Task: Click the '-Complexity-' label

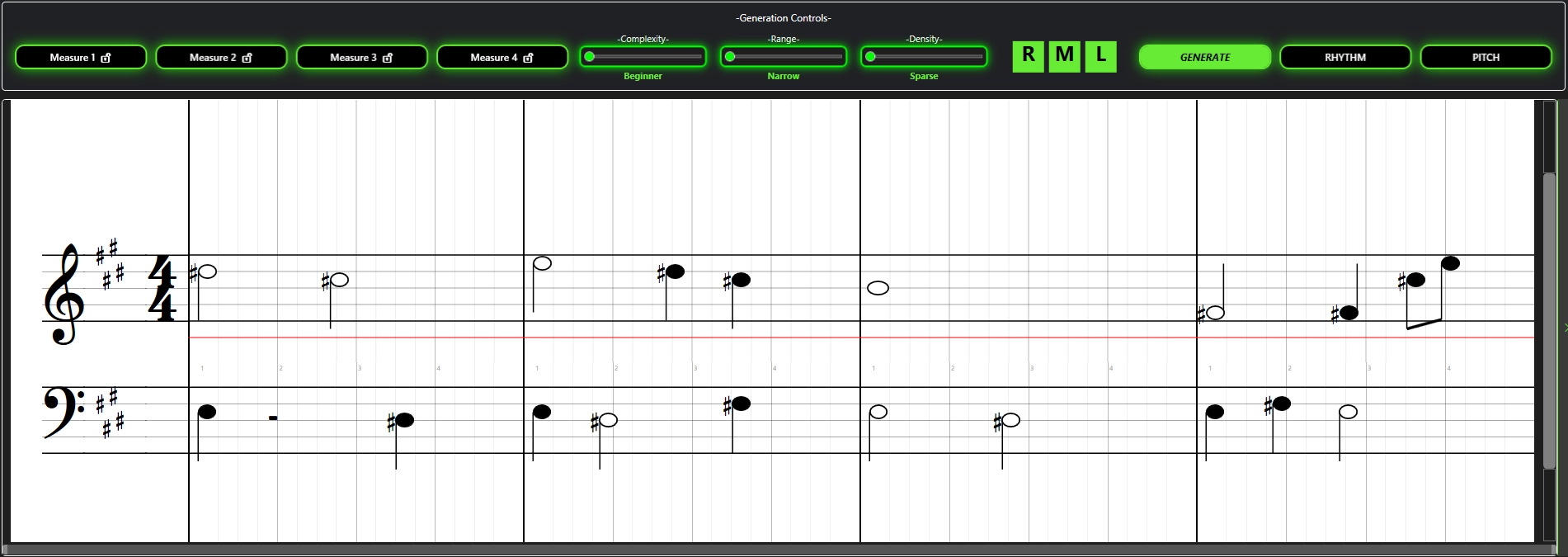Action: tap(643, 39)
